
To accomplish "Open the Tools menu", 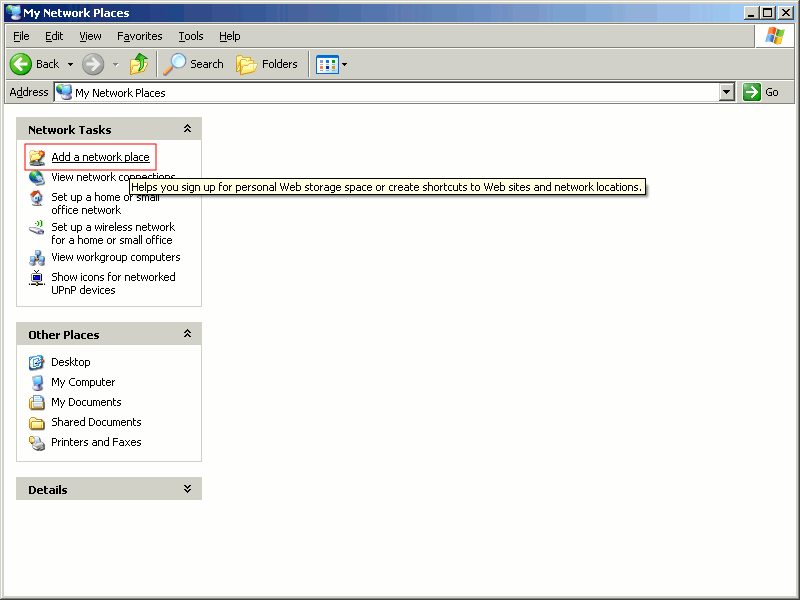I will pos(191,36).
